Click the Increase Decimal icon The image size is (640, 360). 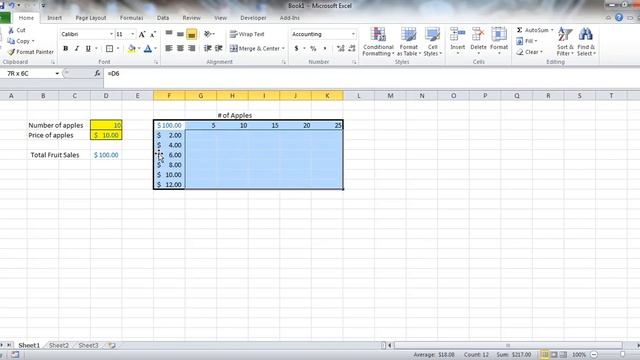pos(340,49)
